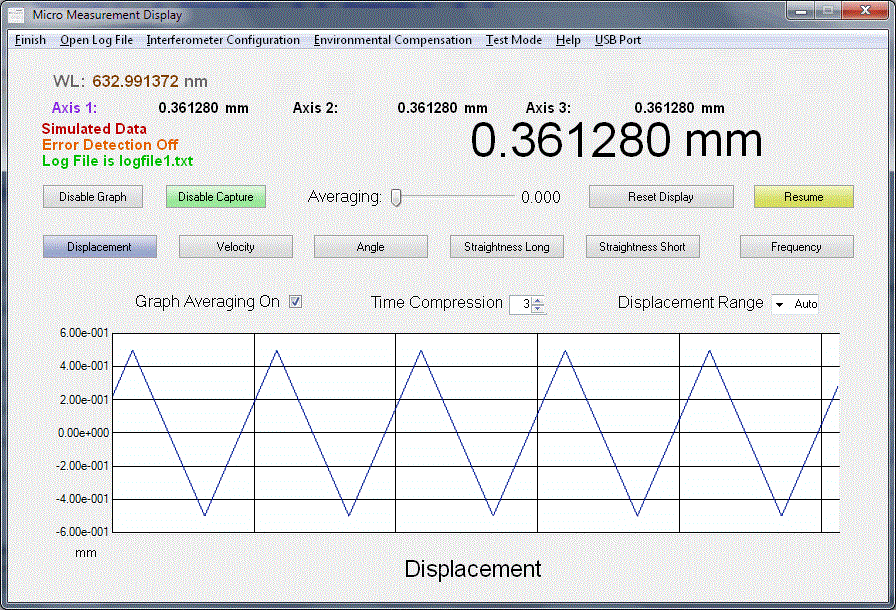This screenshot has height=610, width=896.
Task: Click the Averaging slider handle
Action: click(x=396, y=197)
